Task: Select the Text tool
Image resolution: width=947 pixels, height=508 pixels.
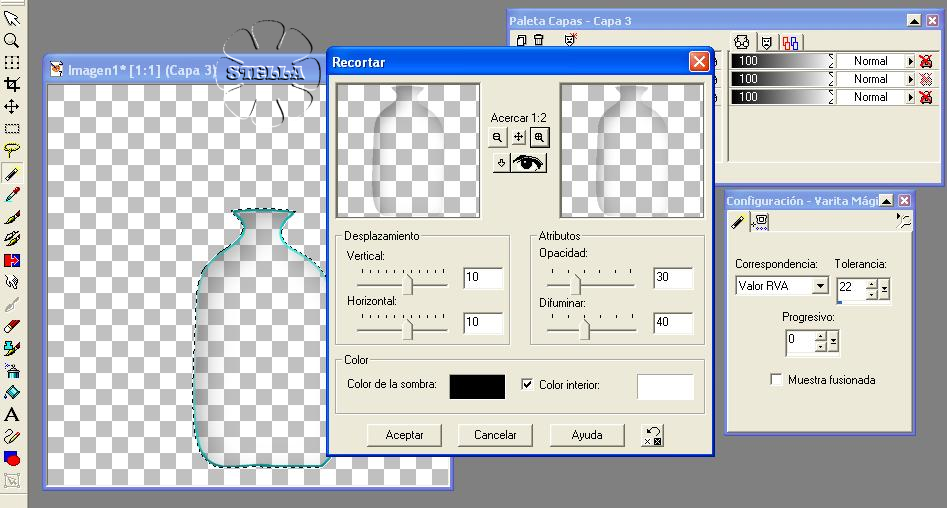Action: [x=11, y=415]
